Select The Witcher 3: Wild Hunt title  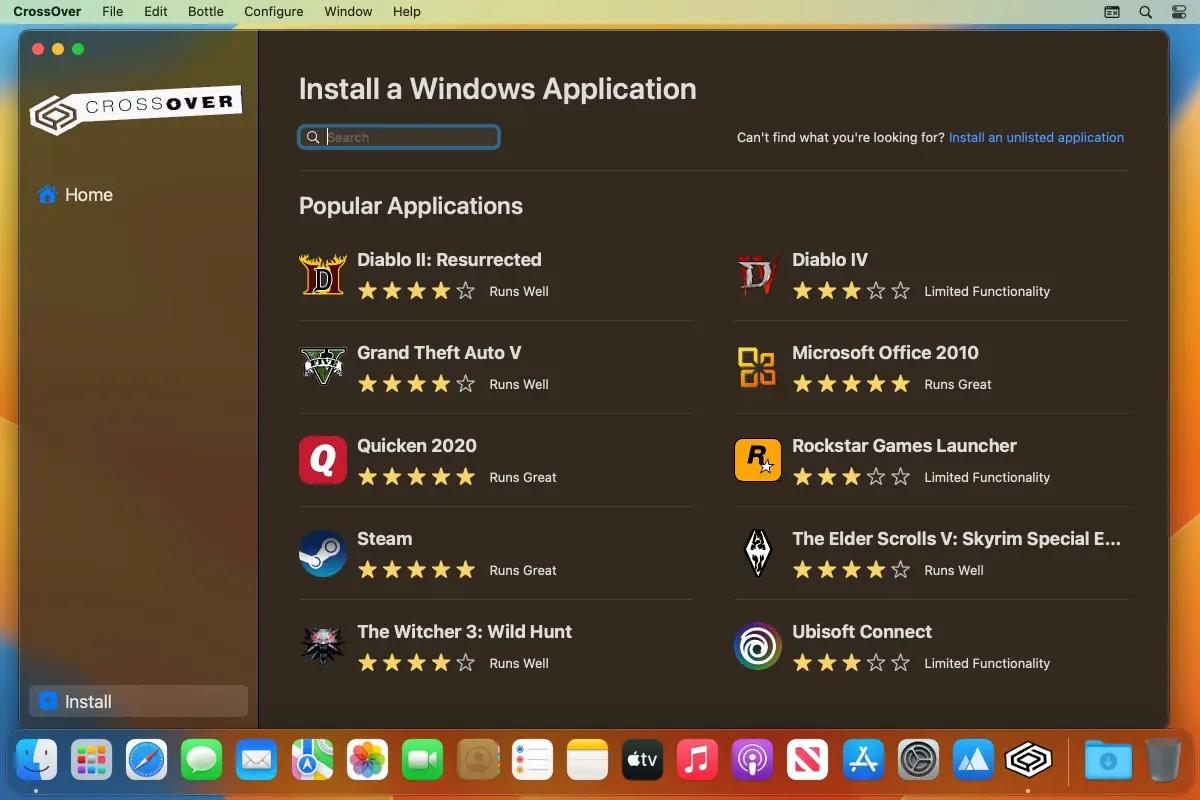pyautogui.click(x=465, y=631)
